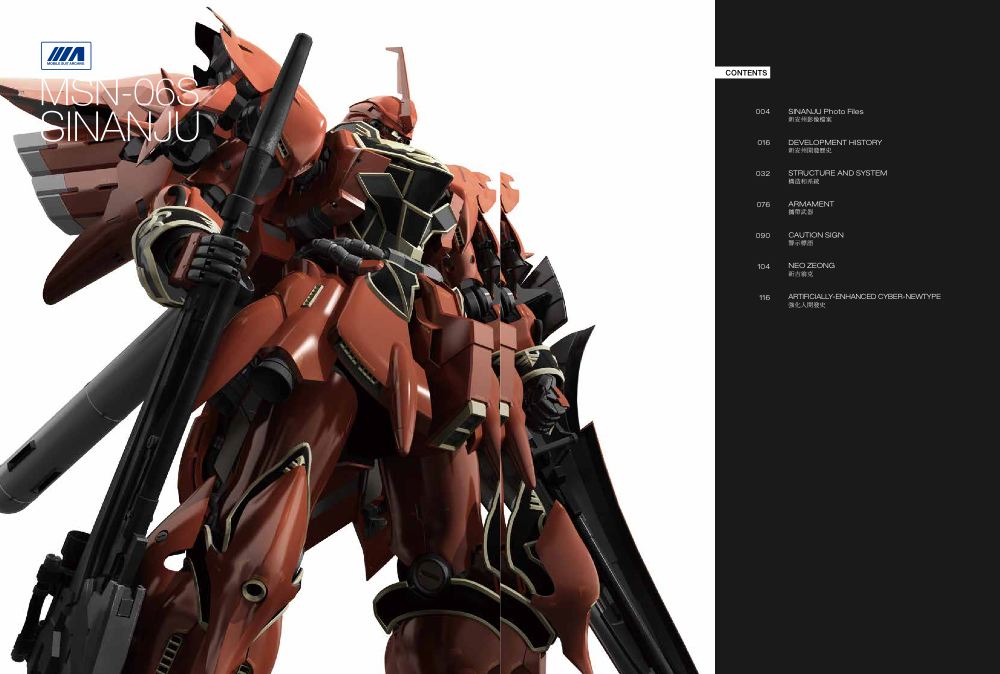Image resolution: width=1000 pixels, height=674 pixels.
Task: Click the Chinese subtitle under NEO ZEONG
Action: (x=800, y=274)
